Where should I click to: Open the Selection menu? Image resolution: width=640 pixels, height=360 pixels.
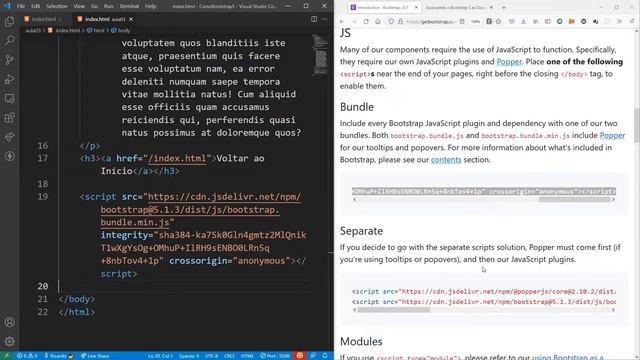[x=57, y=6]
